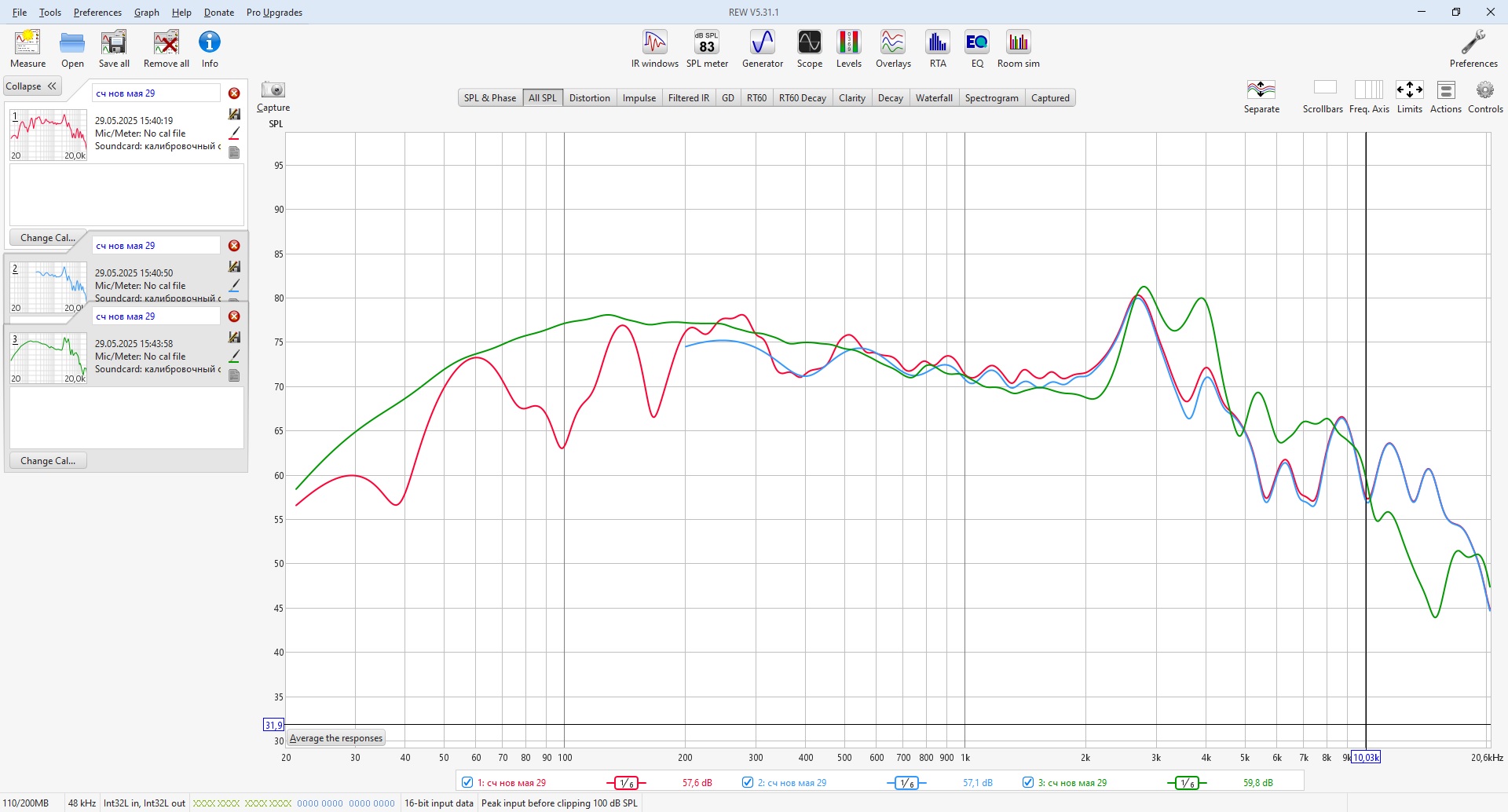Switch to the Waterfall tab
This screenshot has height=812, width=1508.
(x=934, y=98)
